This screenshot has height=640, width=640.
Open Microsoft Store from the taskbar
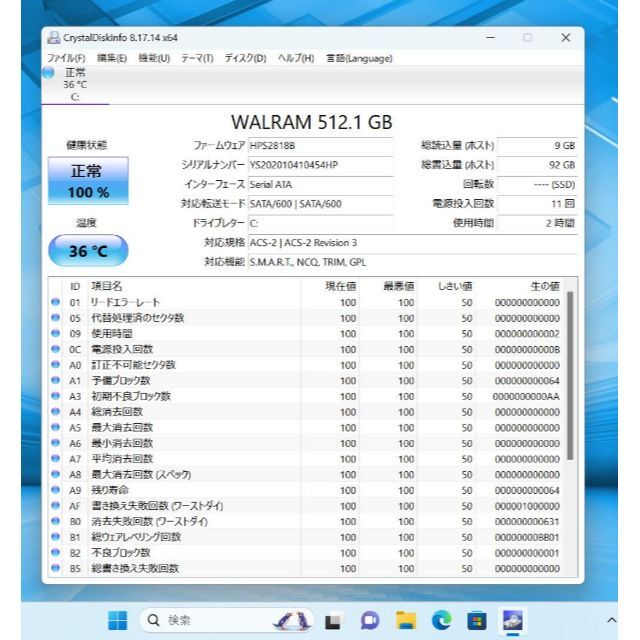click(x=477, y=621)
